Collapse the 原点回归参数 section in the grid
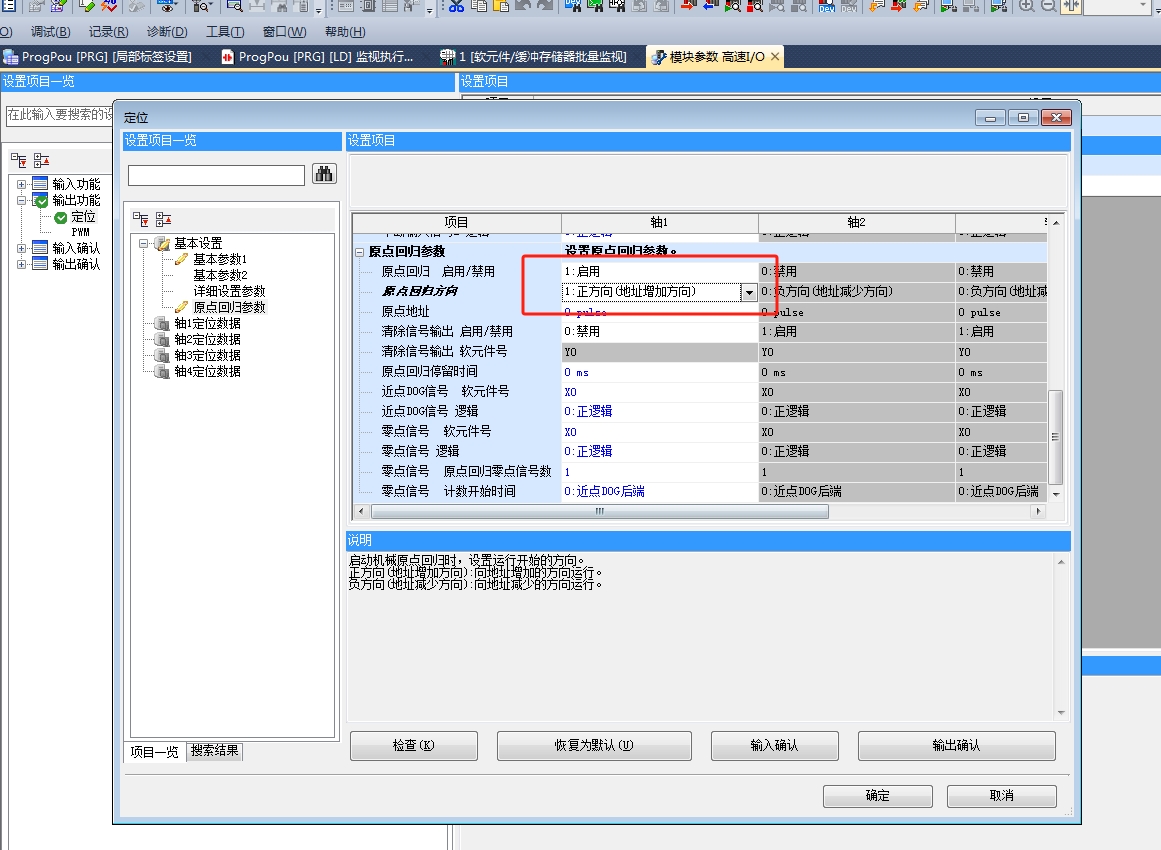The height and width of the screenshot is (850, 1161). coord(360,252)
